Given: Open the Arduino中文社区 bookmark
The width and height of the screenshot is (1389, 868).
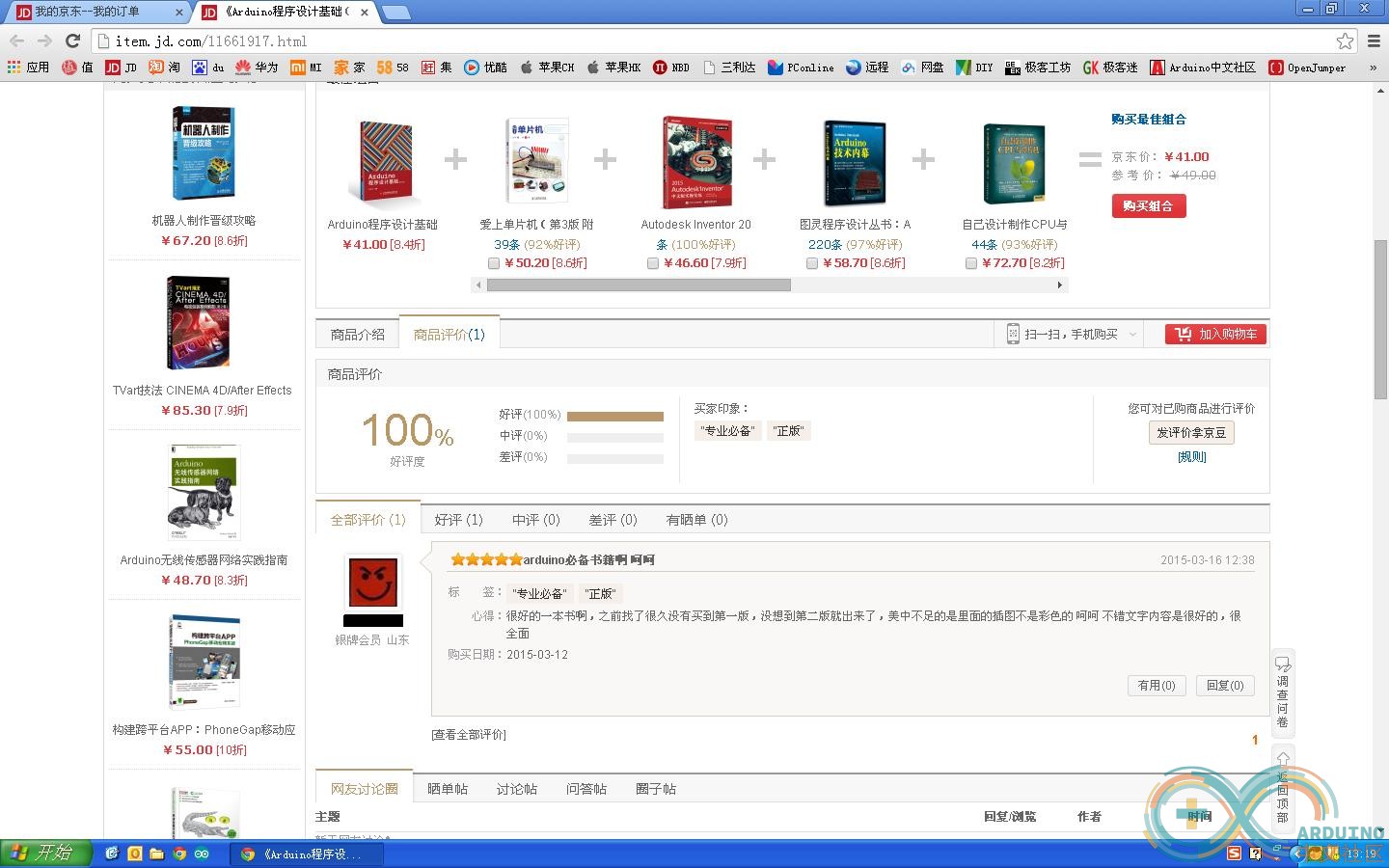Looking at the screenshot, I should (1203, 68).
